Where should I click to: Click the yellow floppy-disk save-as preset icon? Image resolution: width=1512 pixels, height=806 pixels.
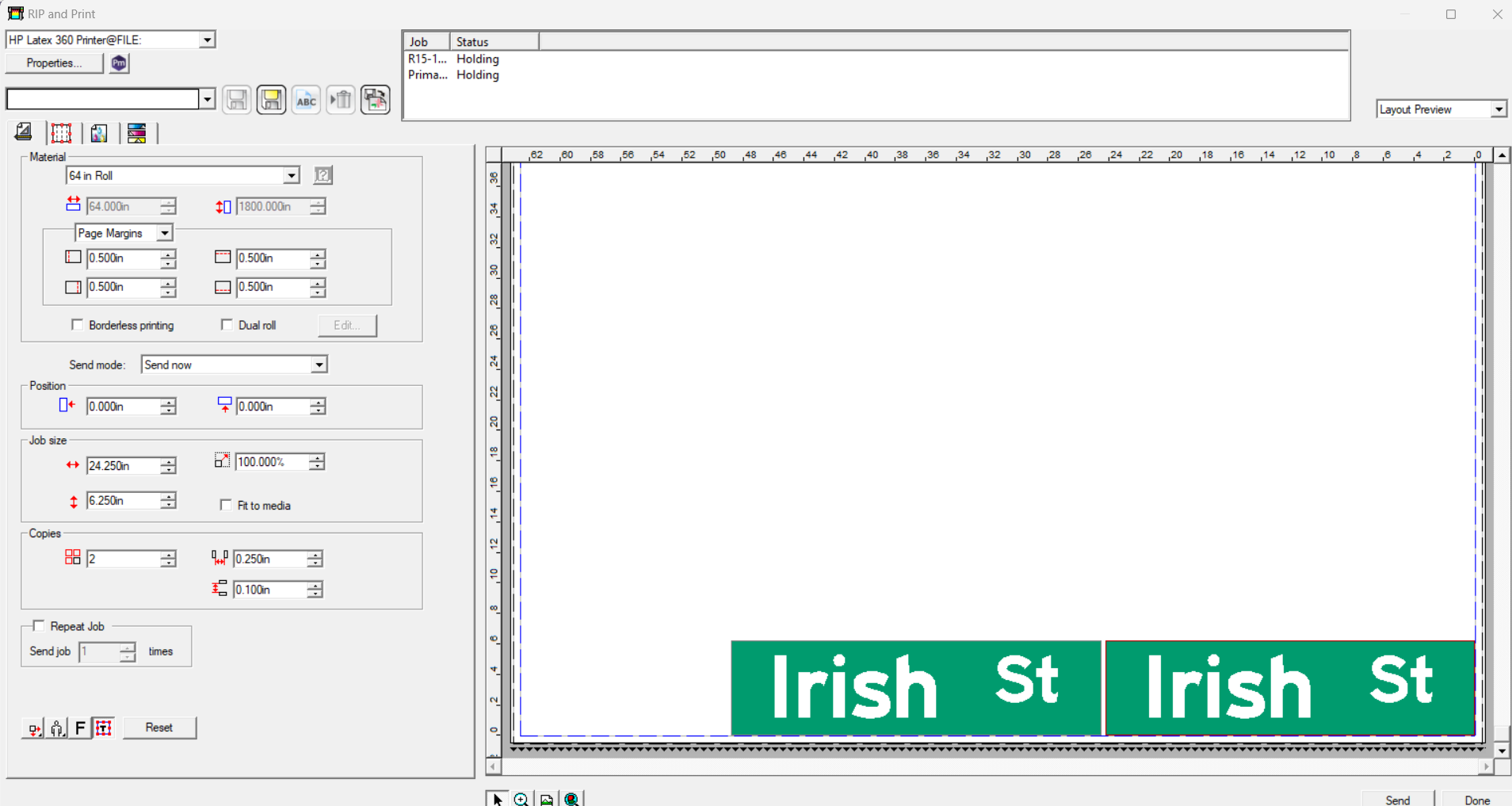coord(271,100)
